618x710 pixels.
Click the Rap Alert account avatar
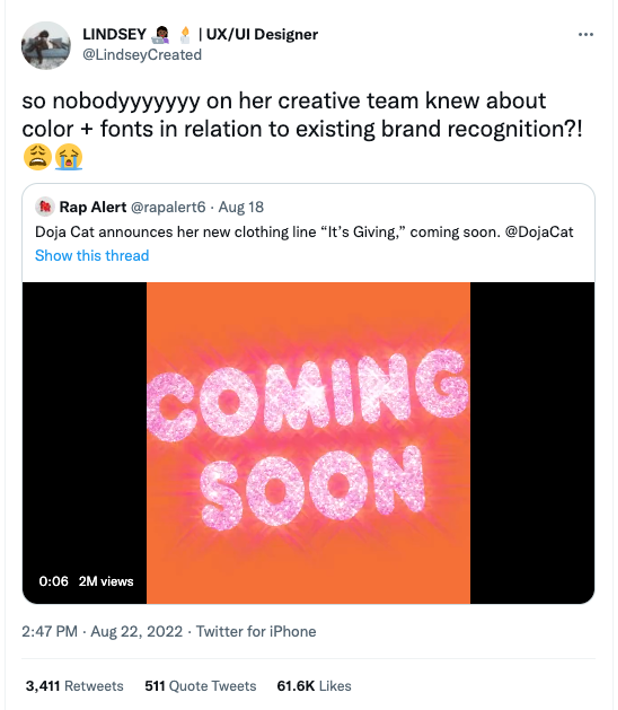click(45, 207)
